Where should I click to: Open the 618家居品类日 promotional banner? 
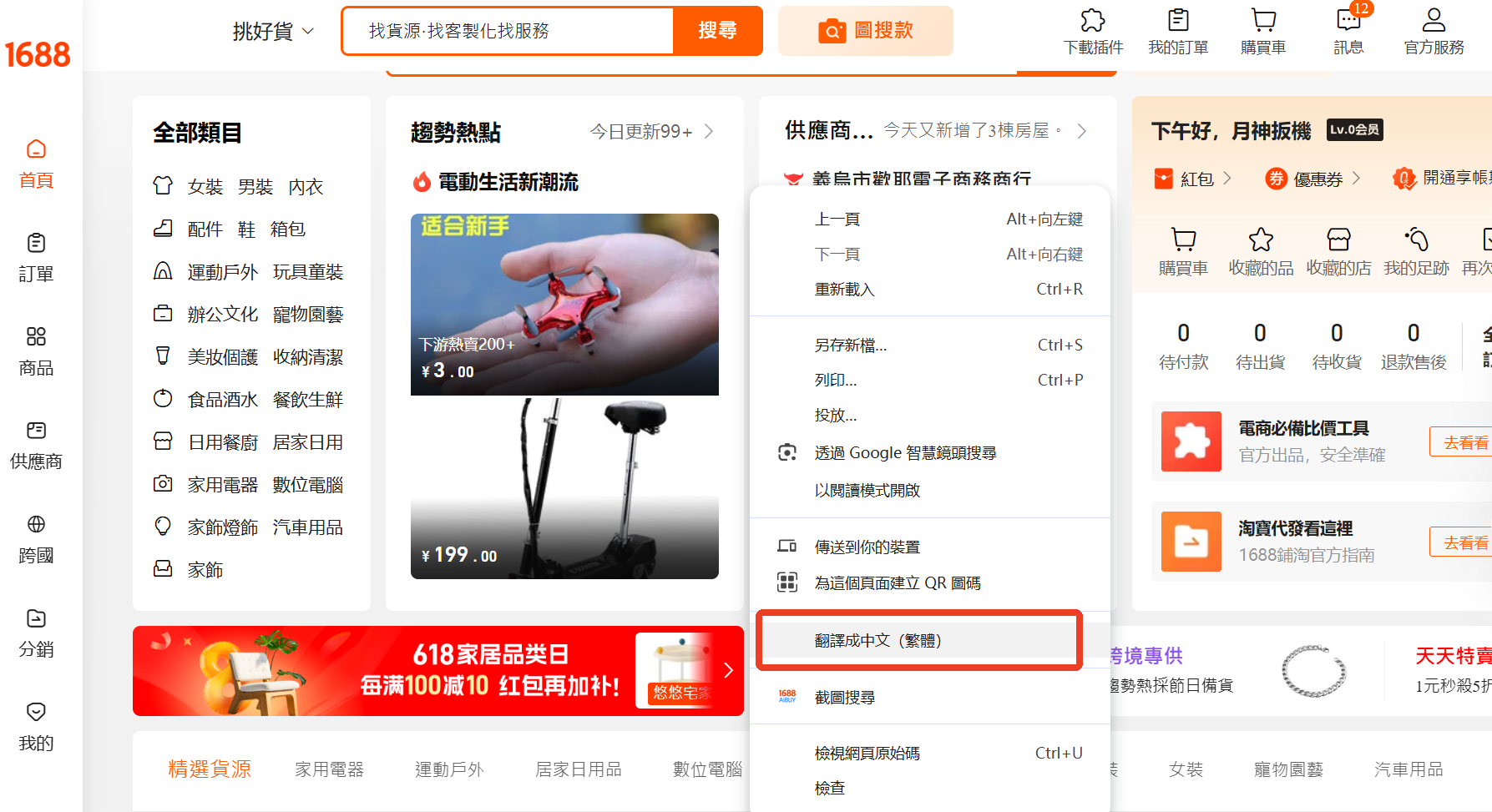point(438,671)
